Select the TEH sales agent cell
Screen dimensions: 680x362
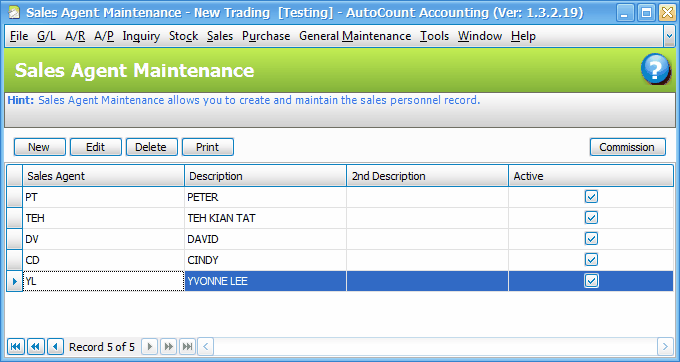[x=103, y=218]
